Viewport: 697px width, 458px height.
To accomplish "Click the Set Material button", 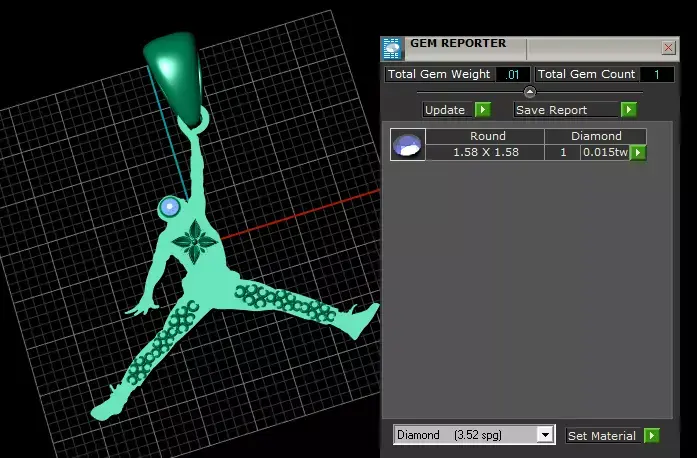I will [x=604, y=436].
